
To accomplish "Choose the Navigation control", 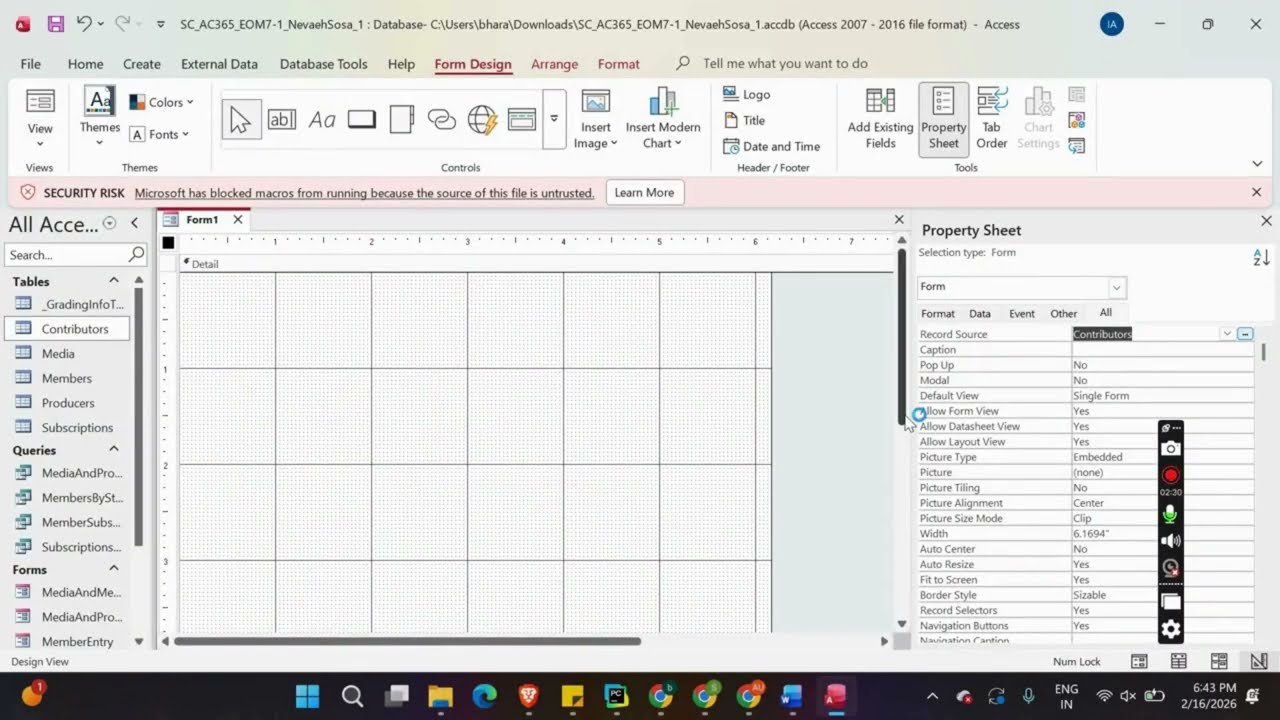I will (521, 120).
